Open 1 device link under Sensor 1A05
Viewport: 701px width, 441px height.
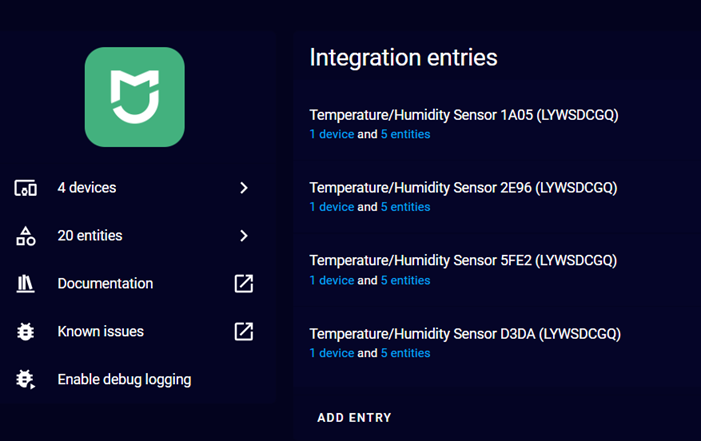coord(332,134)
